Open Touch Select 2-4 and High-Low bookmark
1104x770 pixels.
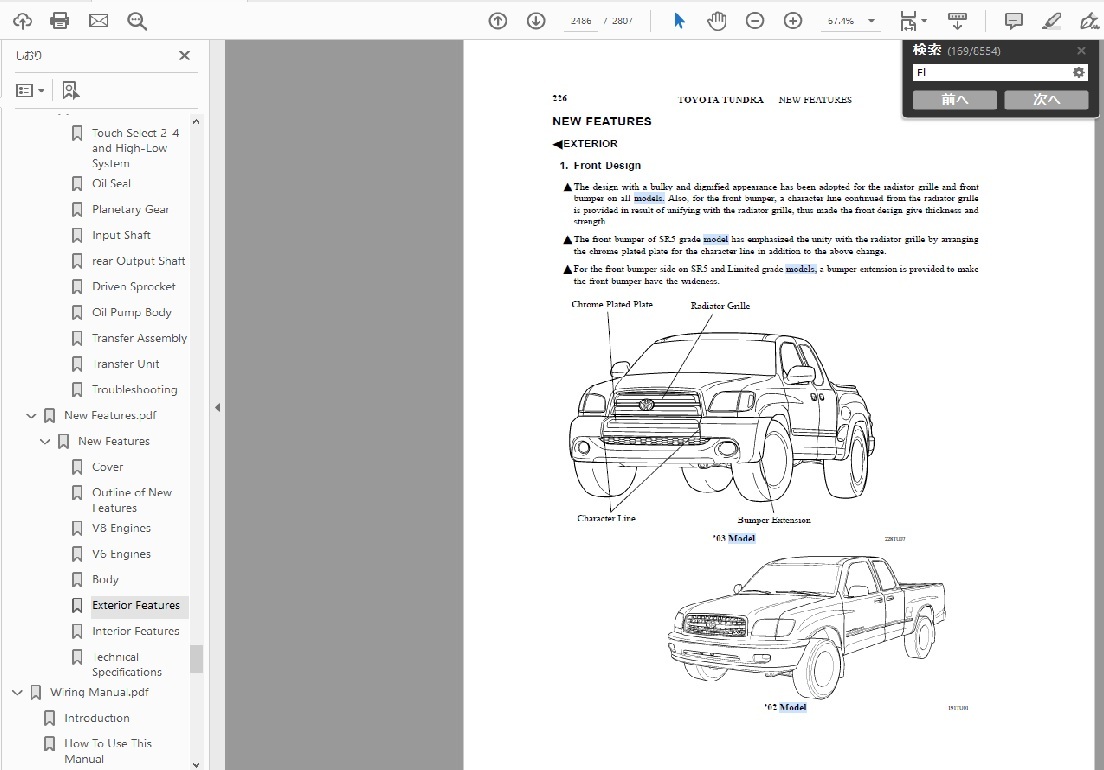coord(135,148)
